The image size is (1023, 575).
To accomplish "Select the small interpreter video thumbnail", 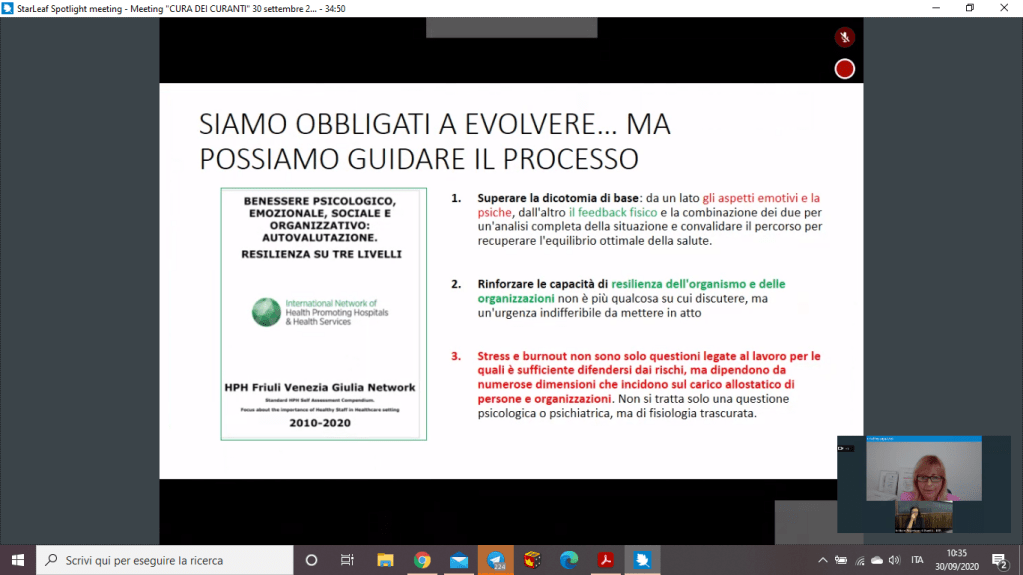I will coord(923,516).
